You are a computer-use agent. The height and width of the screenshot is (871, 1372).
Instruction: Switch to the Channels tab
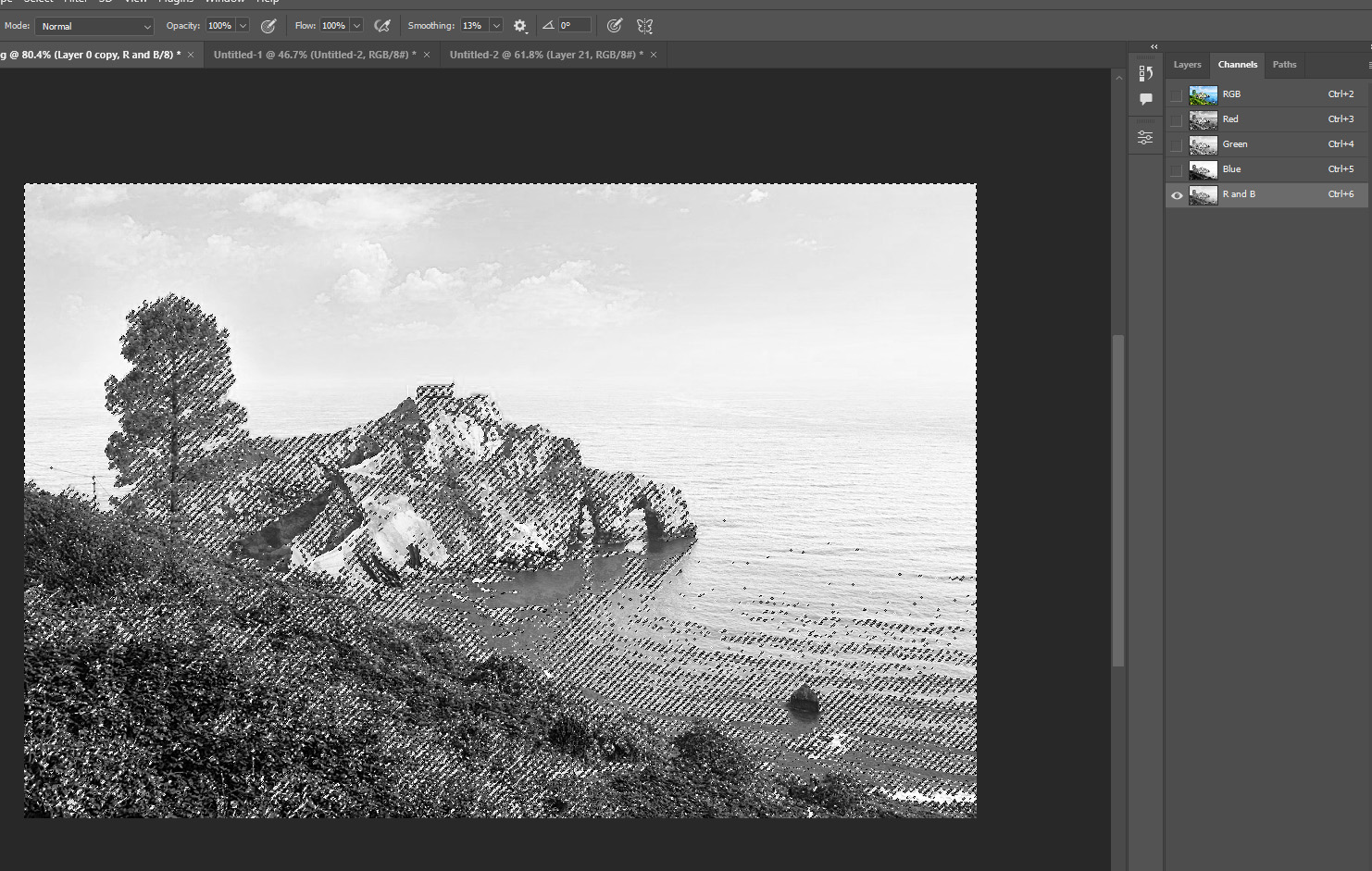(1238, 65)
